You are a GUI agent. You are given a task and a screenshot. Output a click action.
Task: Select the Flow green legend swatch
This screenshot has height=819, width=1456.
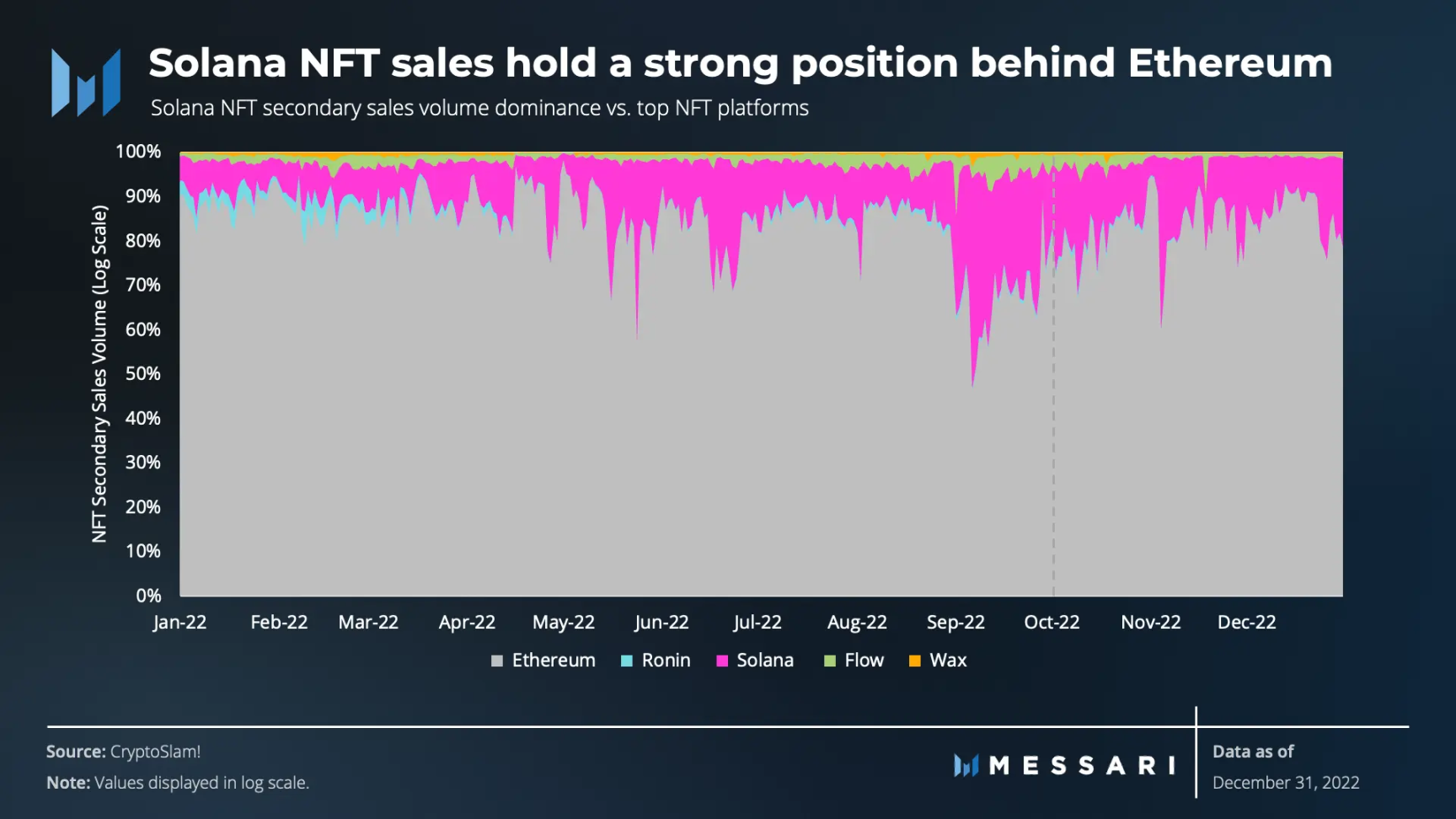(830, 661)
